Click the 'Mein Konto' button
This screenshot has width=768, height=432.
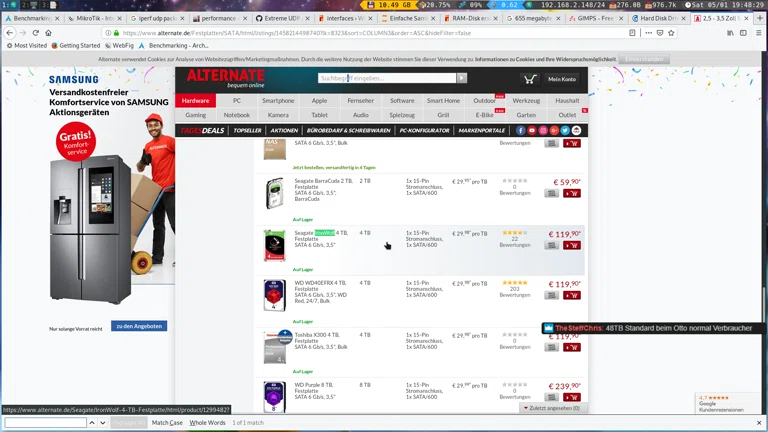point(561,79)
